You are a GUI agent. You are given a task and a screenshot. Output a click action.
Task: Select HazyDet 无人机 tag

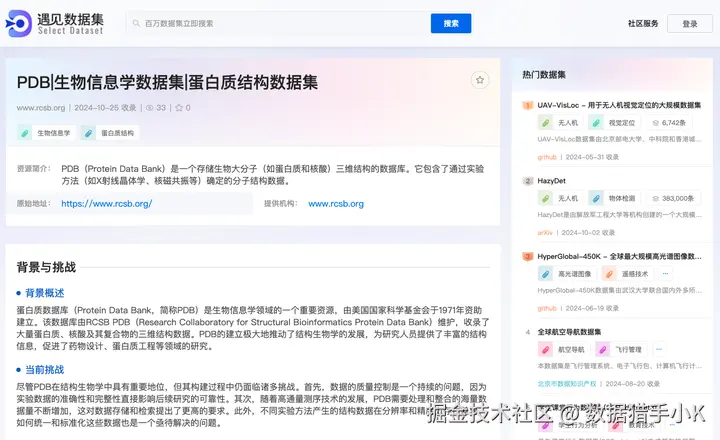click(x=560, y=198)
